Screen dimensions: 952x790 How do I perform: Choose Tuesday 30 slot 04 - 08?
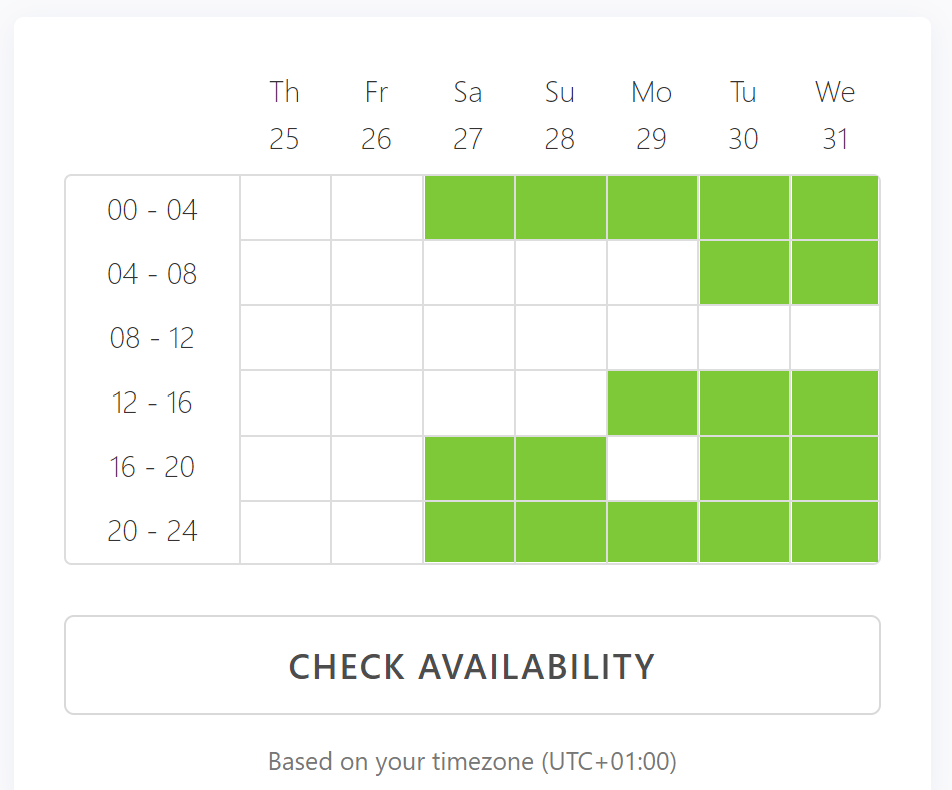(x=744, y=273)
